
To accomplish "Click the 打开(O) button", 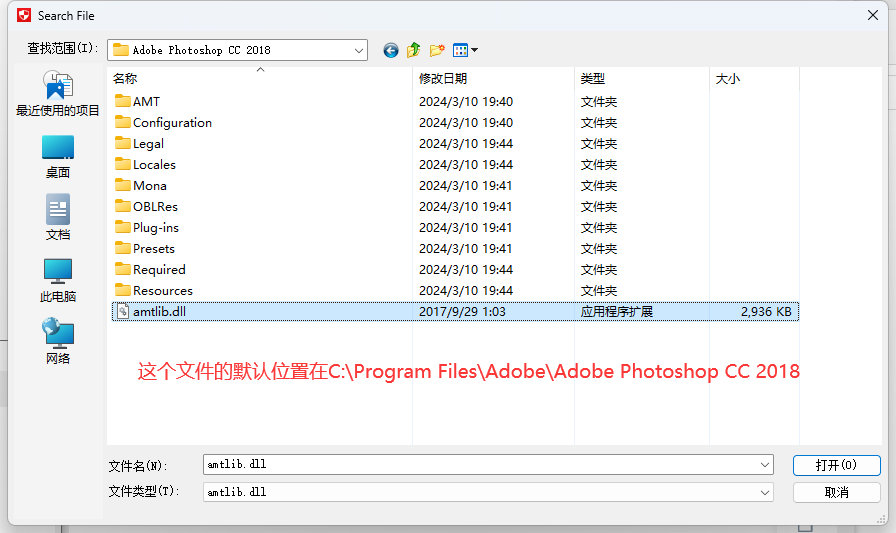I will coord(837,465).
